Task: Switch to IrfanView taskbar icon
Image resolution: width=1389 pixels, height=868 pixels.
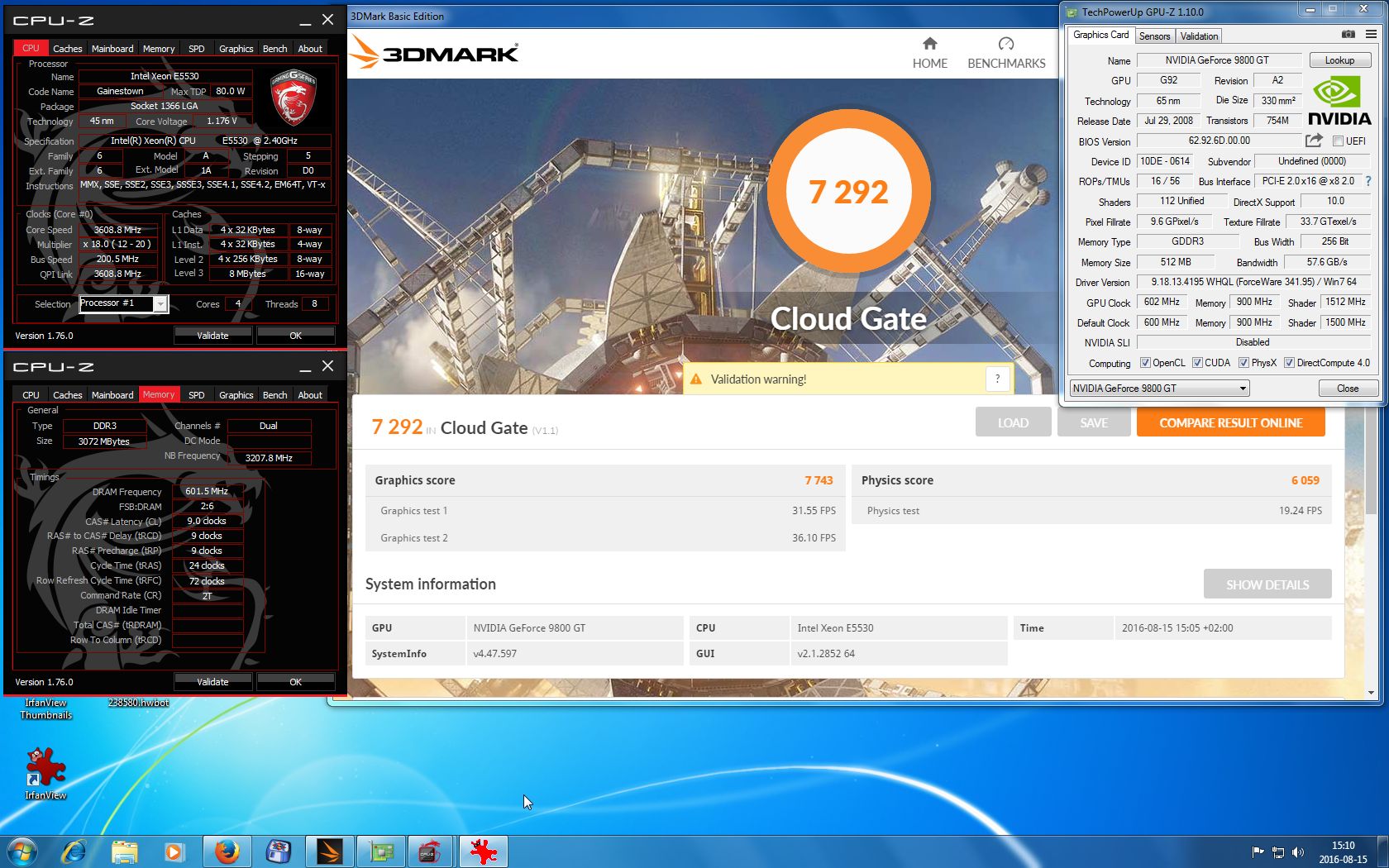Action: [484, 851]
